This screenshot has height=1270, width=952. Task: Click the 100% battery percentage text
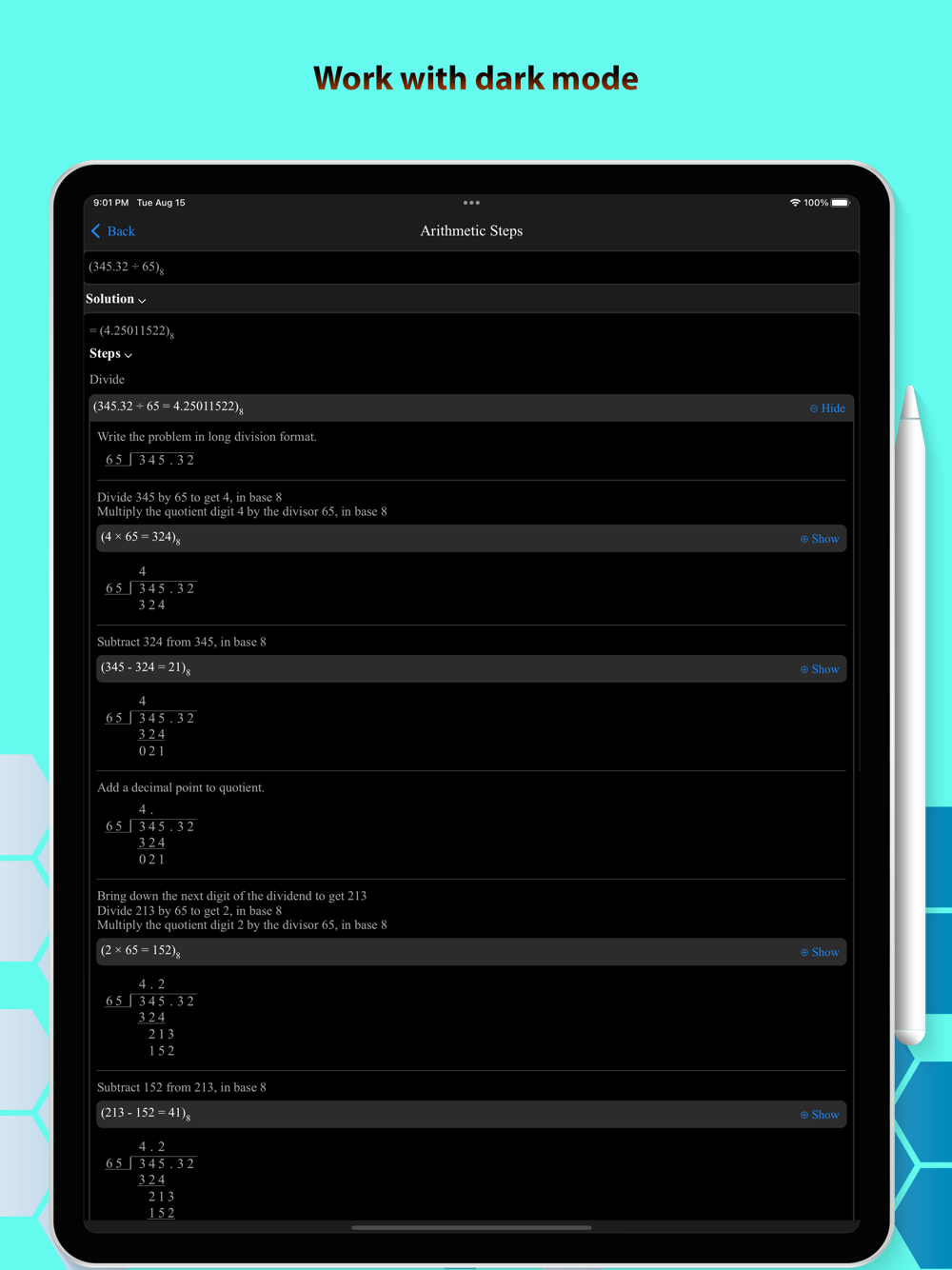[x=816, y=203]
